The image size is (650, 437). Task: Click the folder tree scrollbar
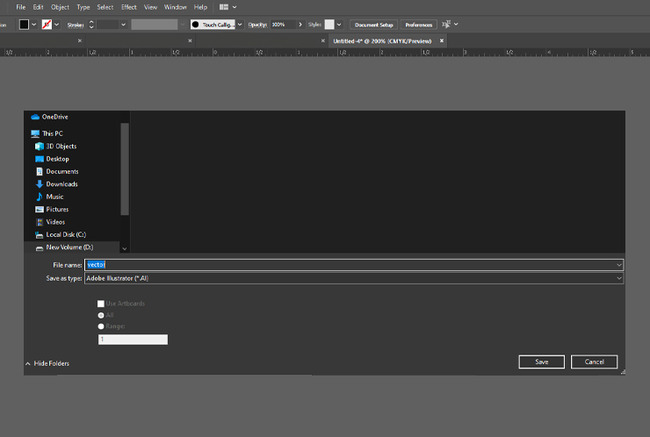[124, 169]
